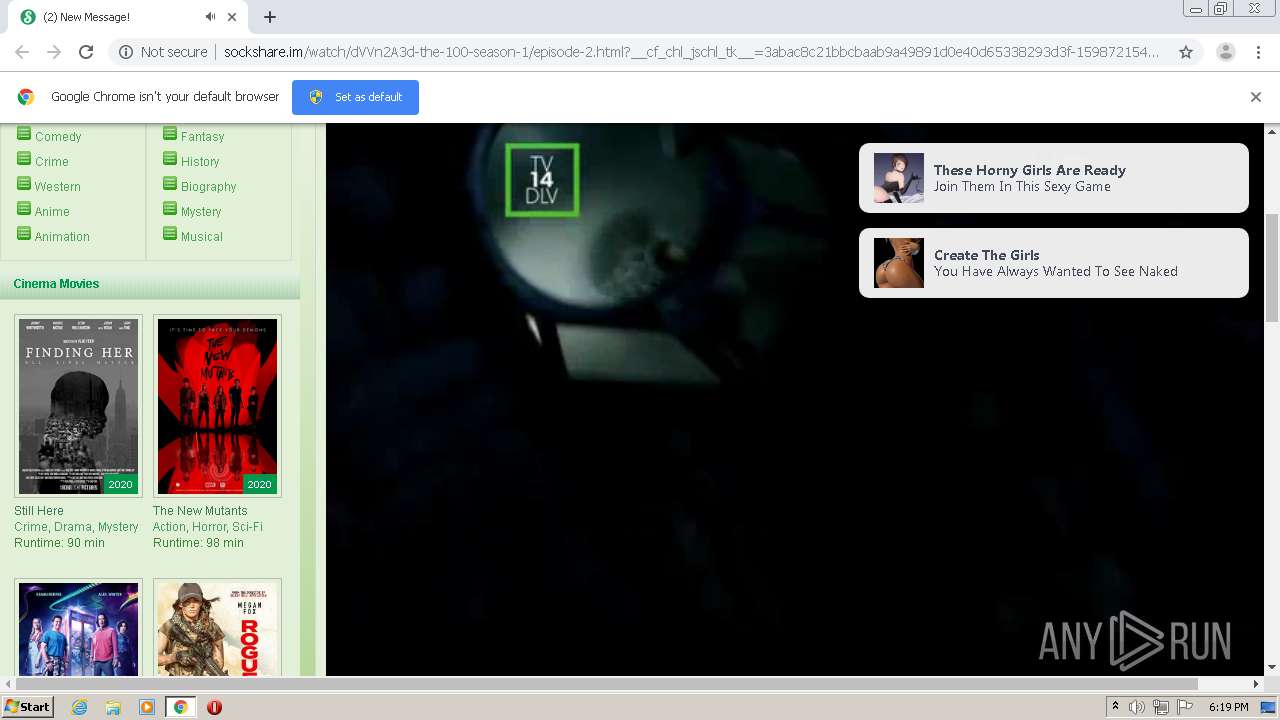Click the green icon beside Biography
Screen dimensions: 1280x720
pyautogui.click(x=170, y=184)
